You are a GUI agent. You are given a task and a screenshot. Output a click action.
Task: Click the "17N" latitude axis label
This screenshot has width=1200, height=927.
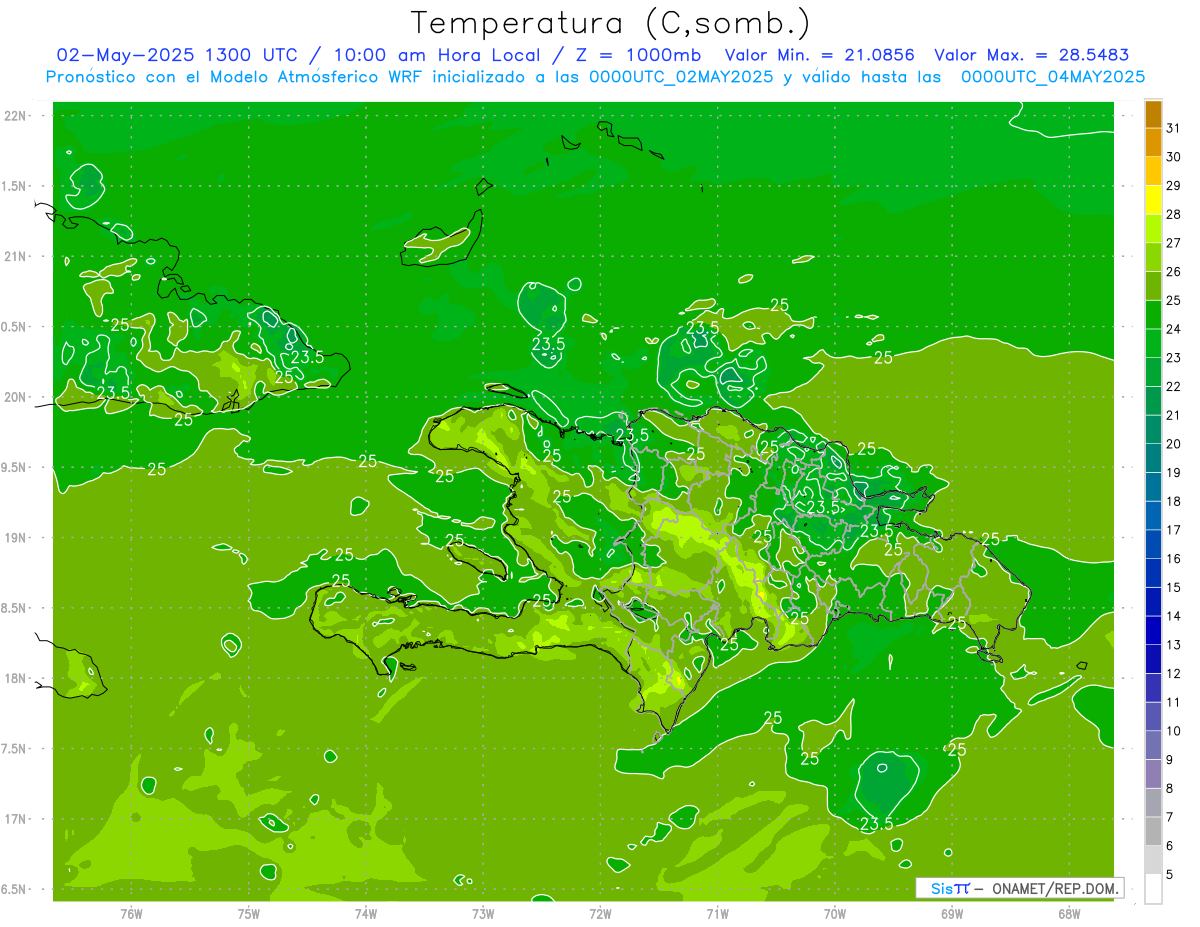pos(16,819)
